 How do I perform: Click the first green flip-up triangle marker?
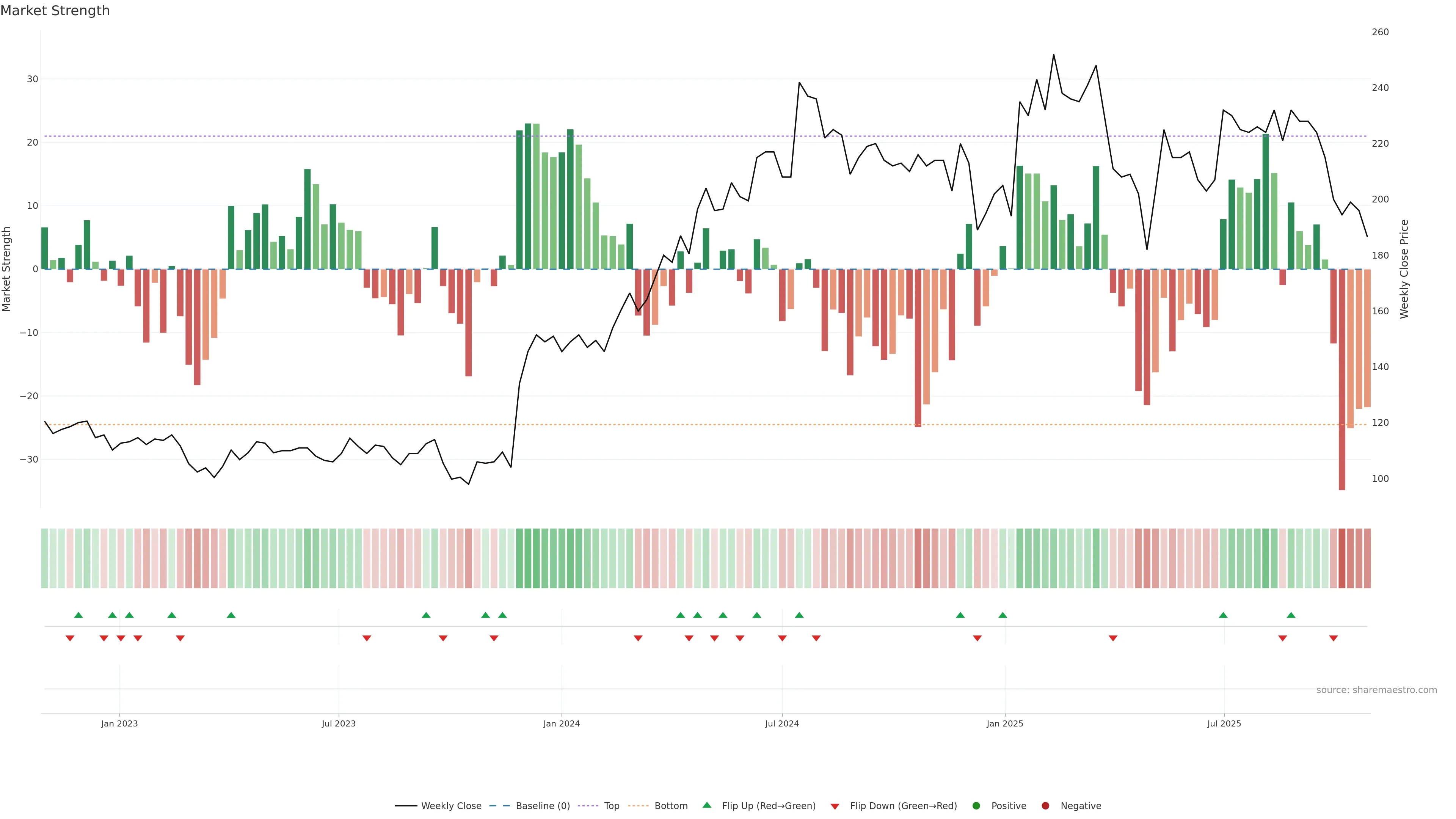coord(78,615)
